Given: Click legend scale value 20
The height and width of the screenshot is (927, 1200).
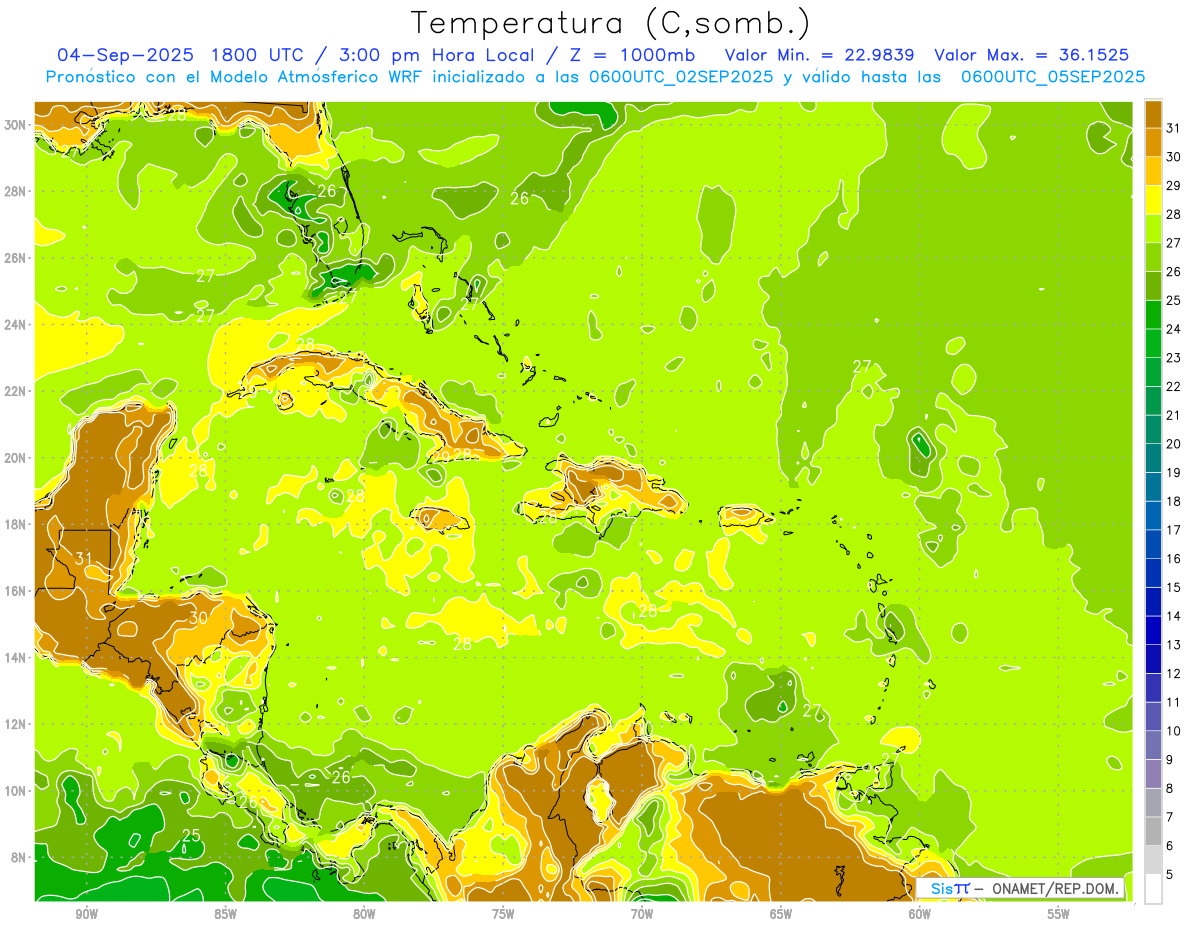Looking at the screenshot, I should (1174, 444).
